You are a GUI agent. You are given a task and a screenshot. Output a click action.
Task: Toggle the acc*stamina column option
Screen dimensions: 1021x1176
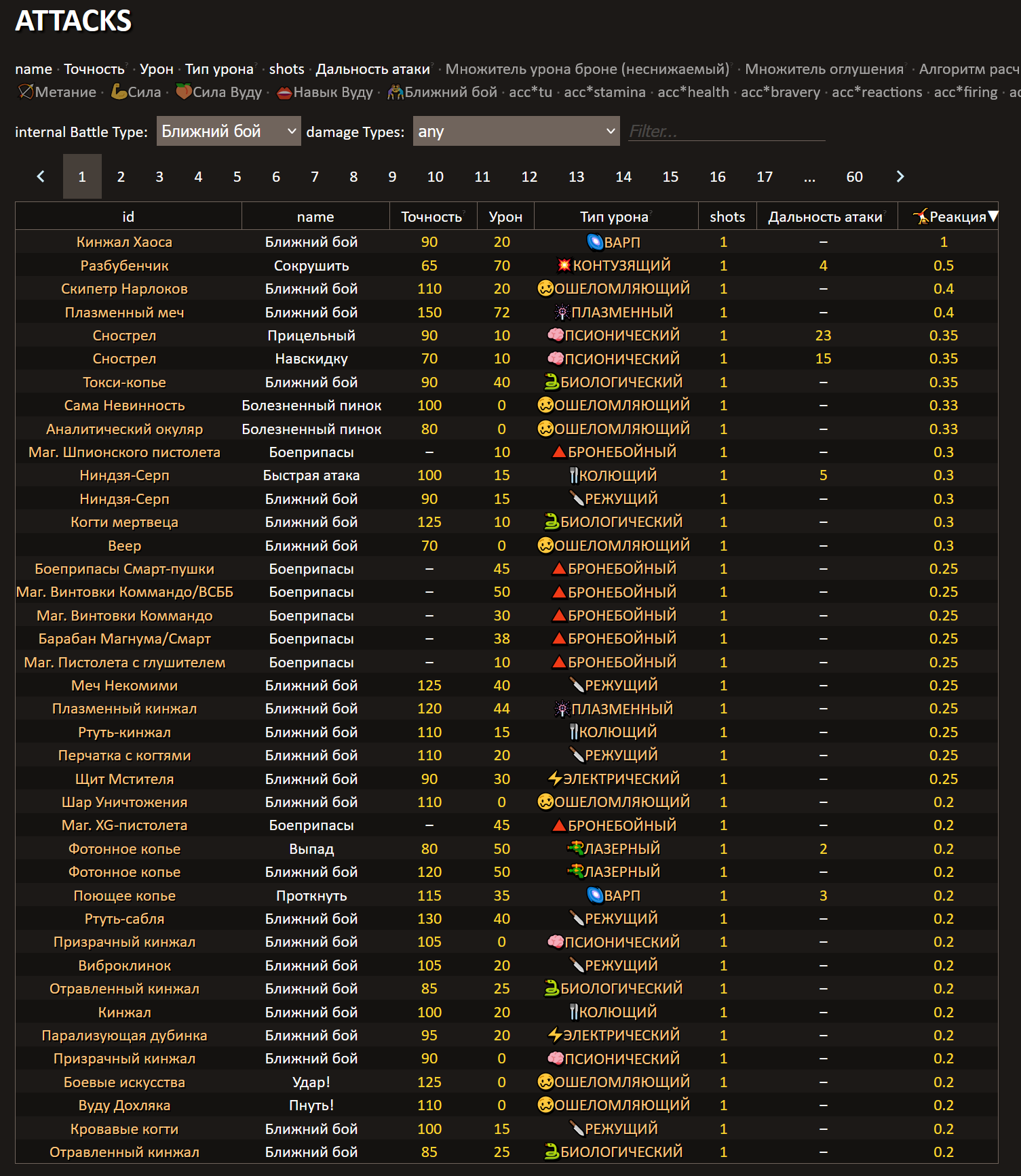[604, 92]
